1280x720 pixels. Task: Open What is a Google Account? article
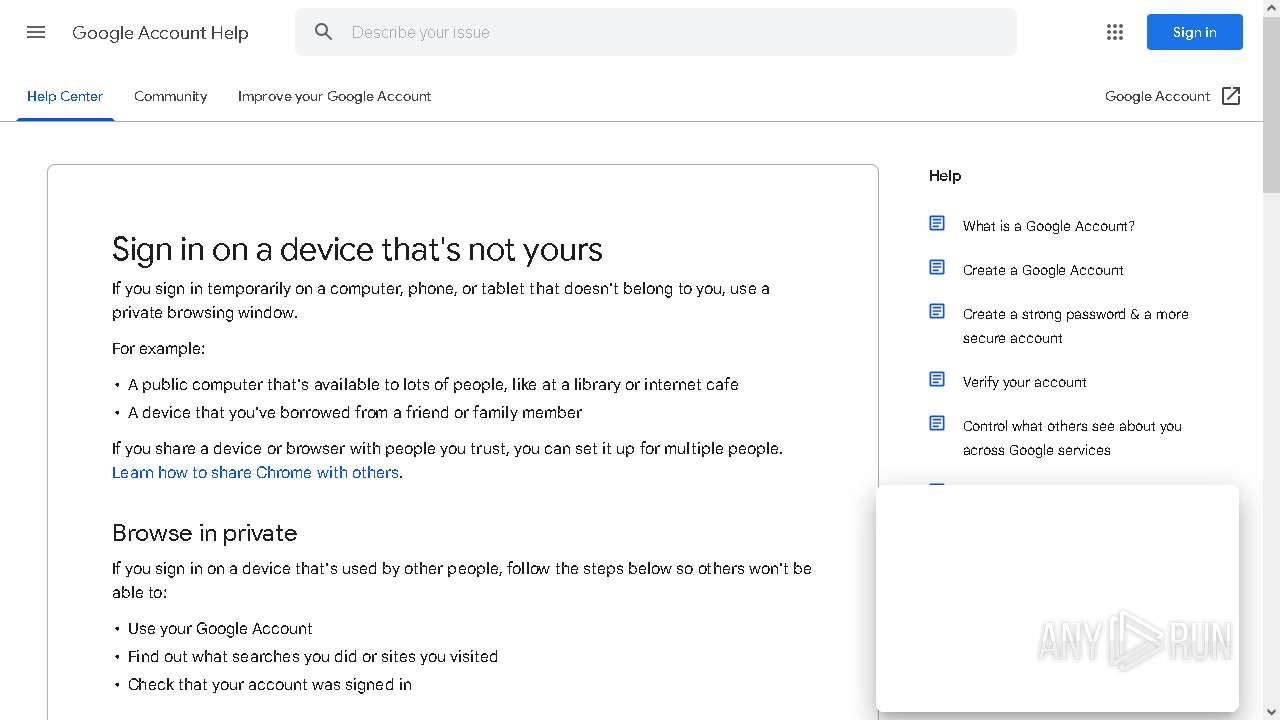click(1049, 226)
